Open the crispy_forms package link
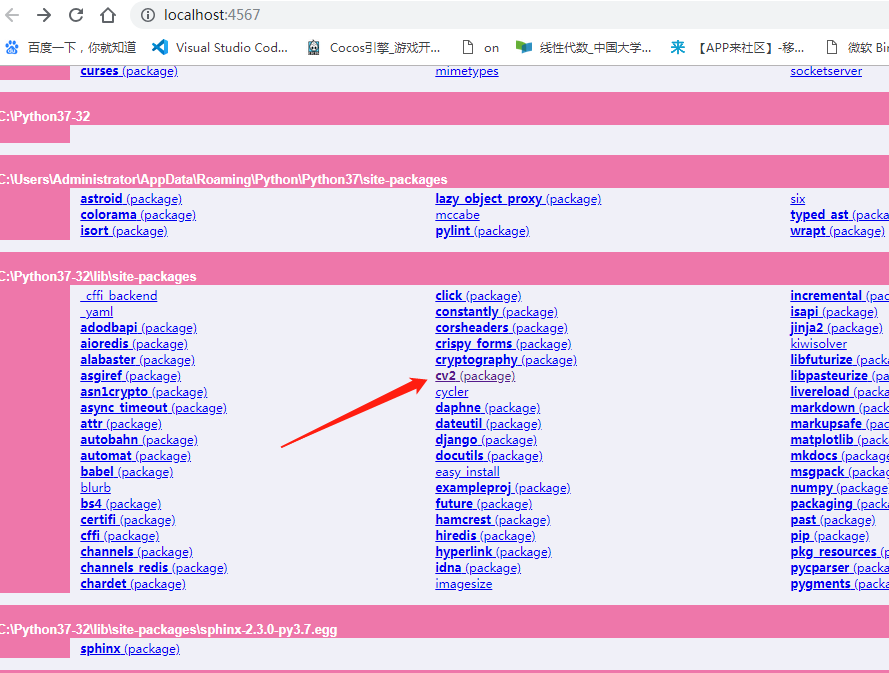889x673 pixels. pos(503,344)
